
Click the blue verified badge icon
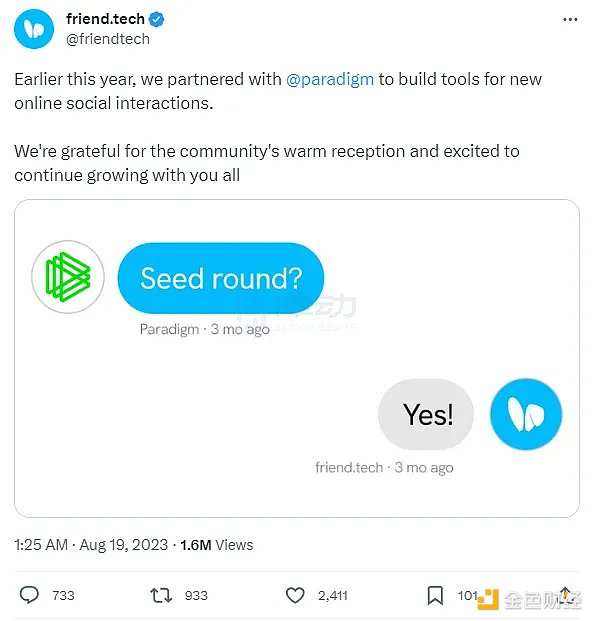tap(157, 19)
